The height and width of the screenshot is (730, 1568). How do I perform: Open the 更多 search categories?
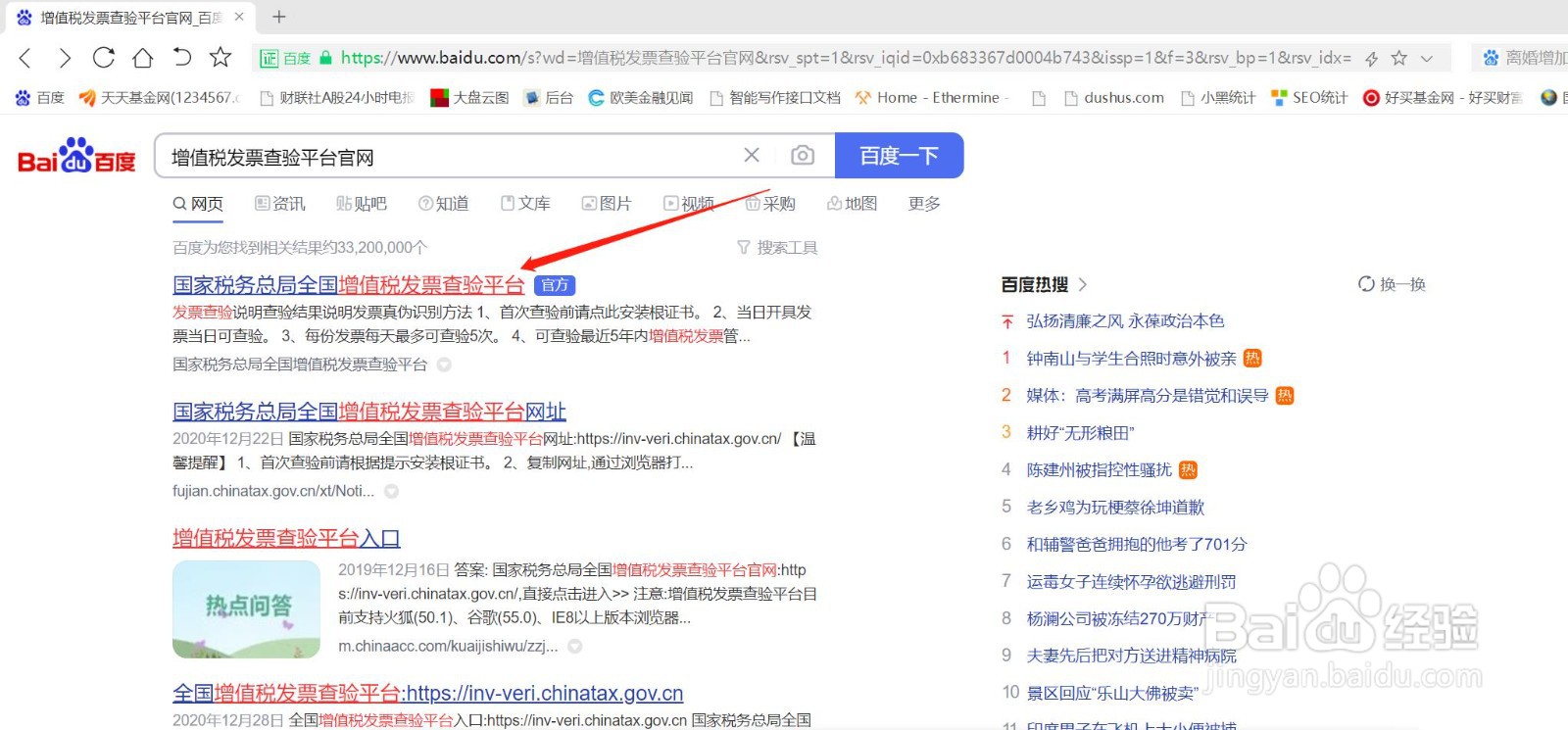pyautogui.click(x=924, y=204)
